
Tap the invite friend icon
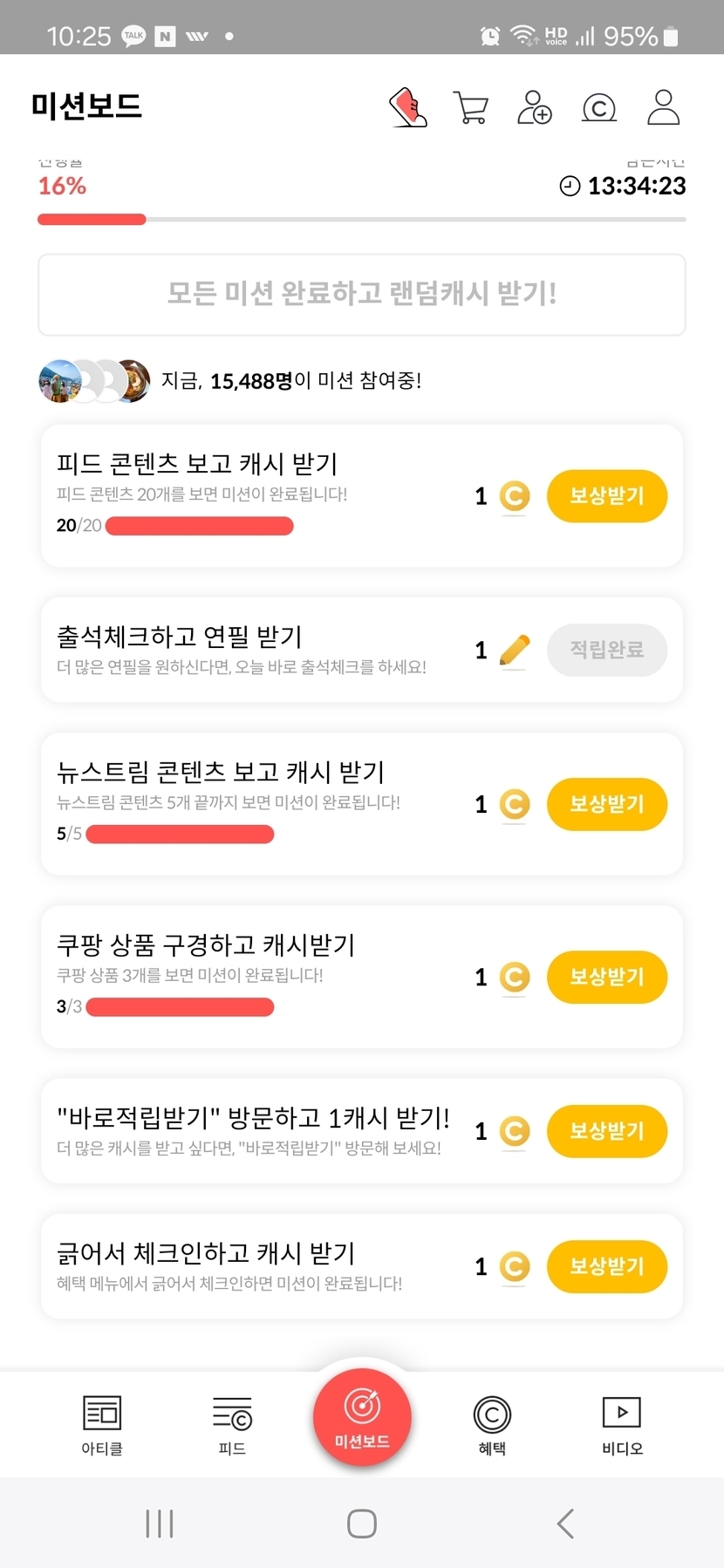click(x=534, y=107)
